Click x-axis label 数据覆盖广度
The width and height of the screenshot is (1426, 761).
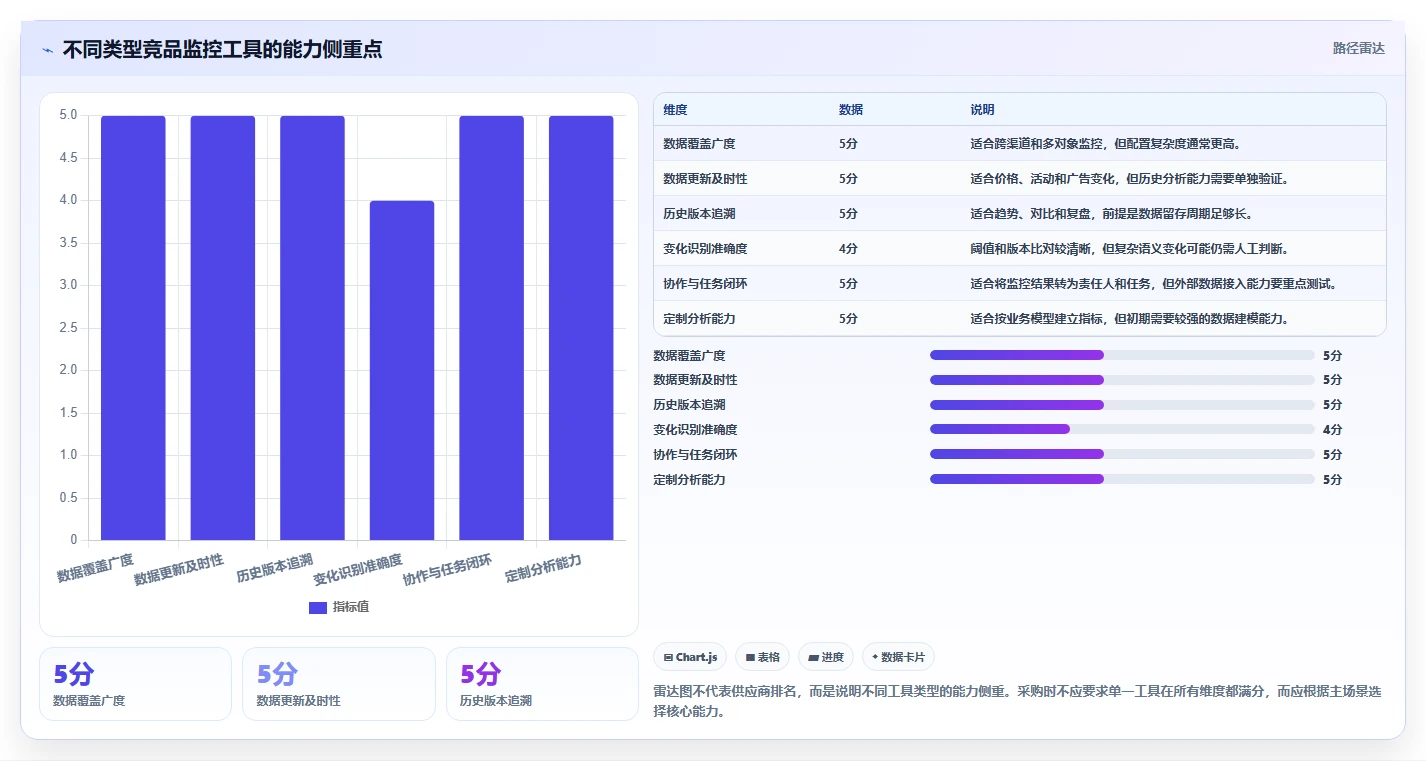click(x=95, y=568)
